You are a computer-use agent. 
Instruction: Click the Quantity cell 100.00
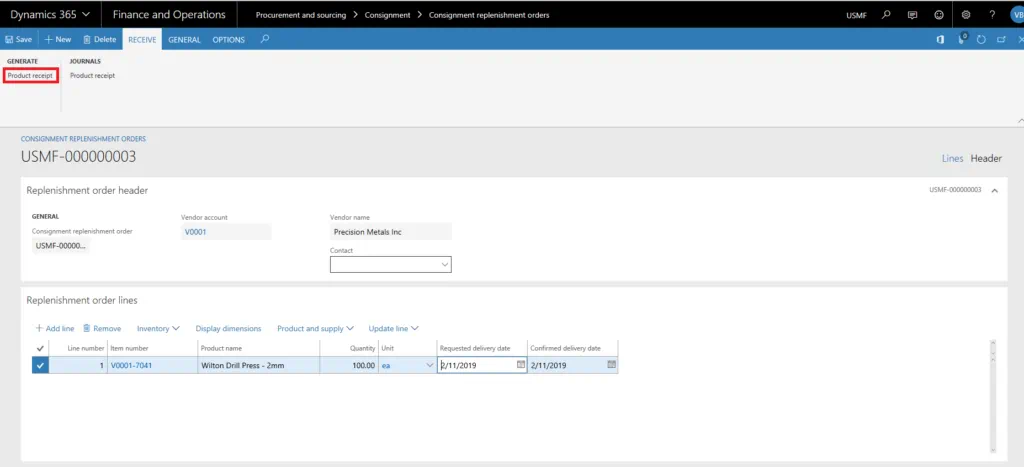[349, 366]
